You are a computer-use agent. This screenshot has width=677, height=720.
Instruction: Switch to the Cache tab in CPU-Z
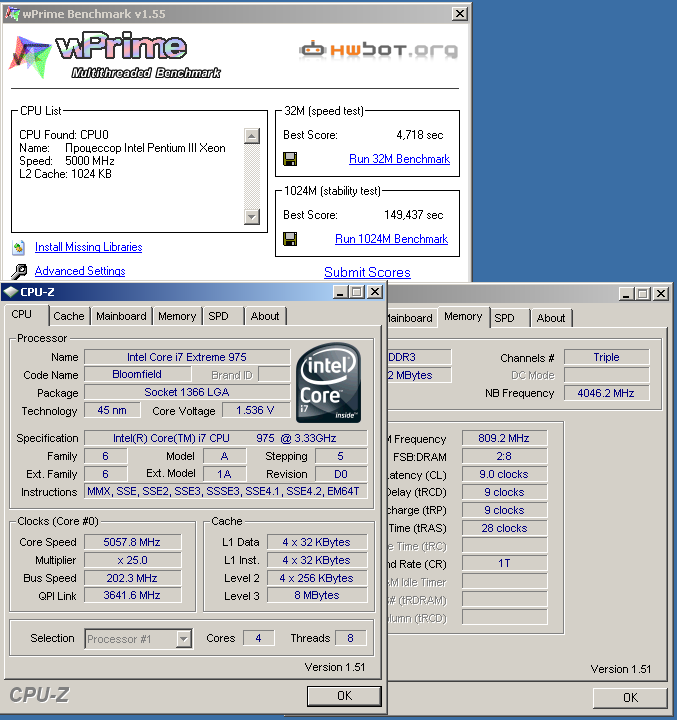[x=69, y=316]
